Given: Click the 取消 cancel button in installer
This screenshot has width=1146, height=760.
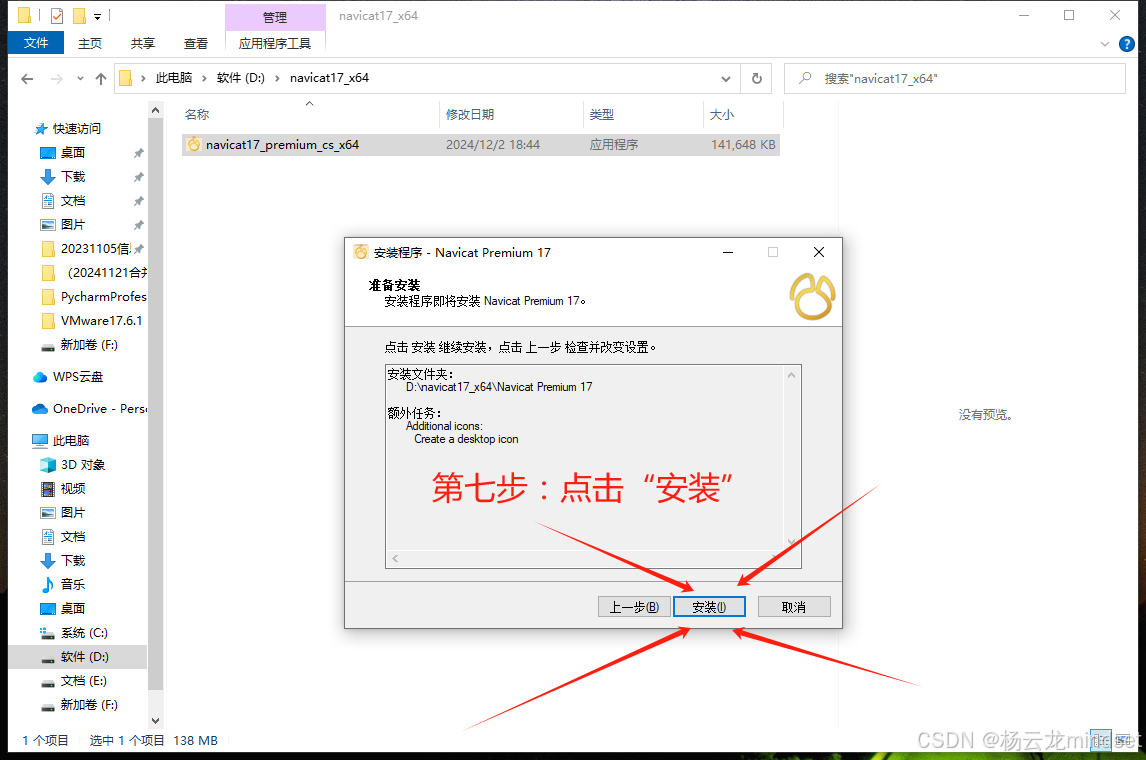Looking at the screenshot, I should coord(794,607).
